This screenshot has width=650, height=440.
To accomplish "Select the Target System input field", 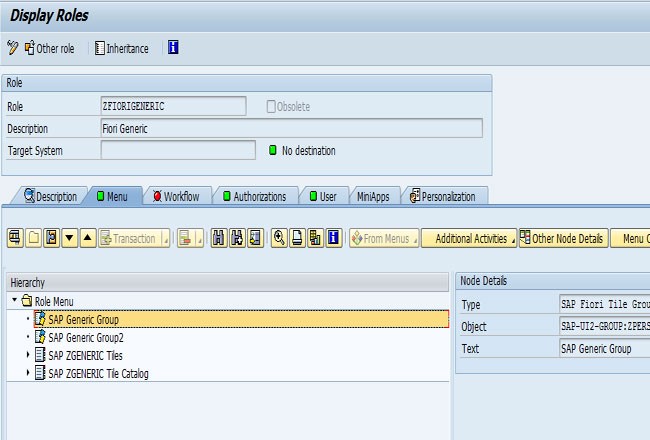I will [x=178, y=150].
